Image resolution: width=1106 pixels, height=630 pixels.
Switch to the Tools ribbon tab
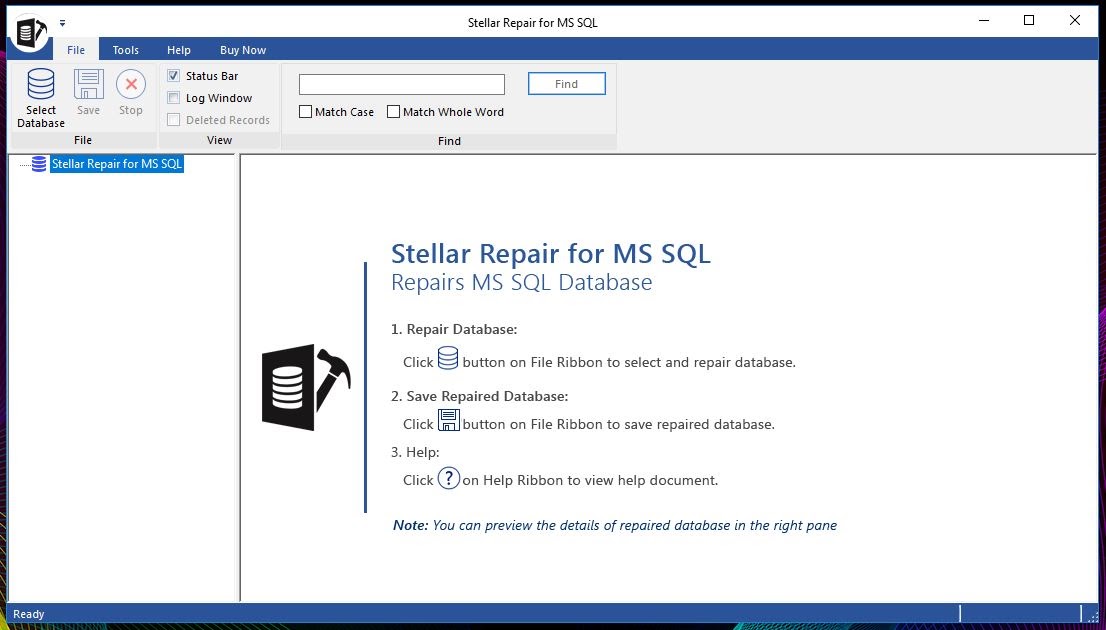(125, 49)
